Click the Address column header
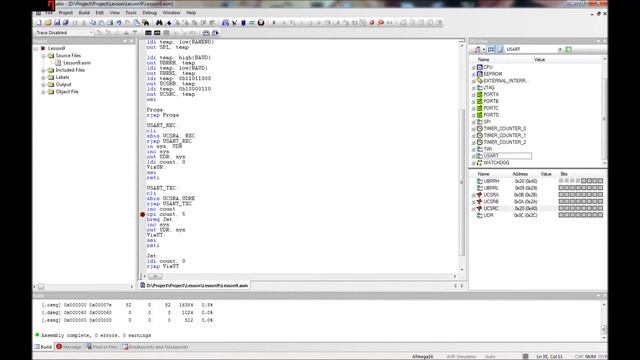The width and height of the screenshot is (640, 360). point(520,174)
